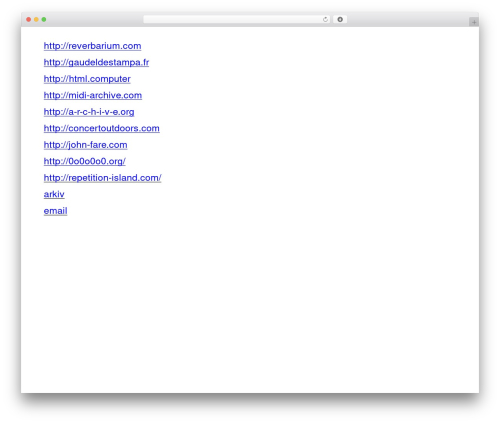
Task: Open the a-r-c-h-i-v-e.org link
Action: coord(89,112)
